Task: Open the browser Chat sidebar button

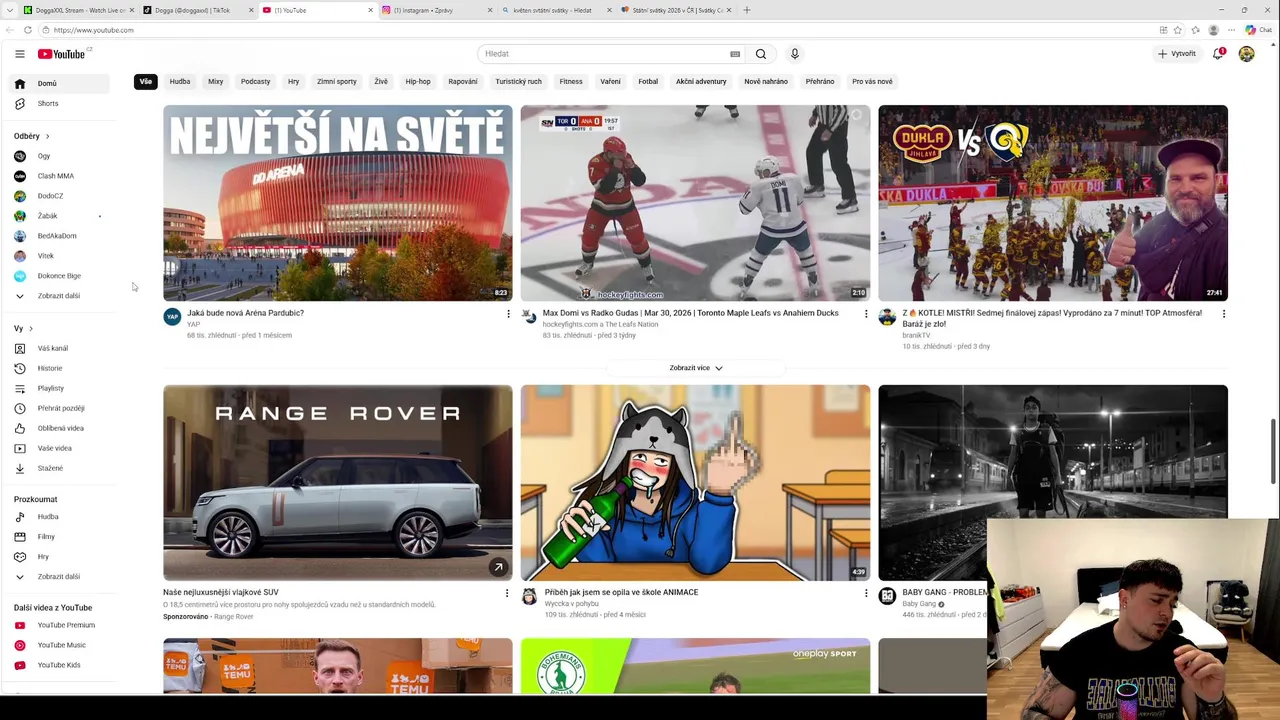Action: pyautogui.click(x=1258, y=30)
